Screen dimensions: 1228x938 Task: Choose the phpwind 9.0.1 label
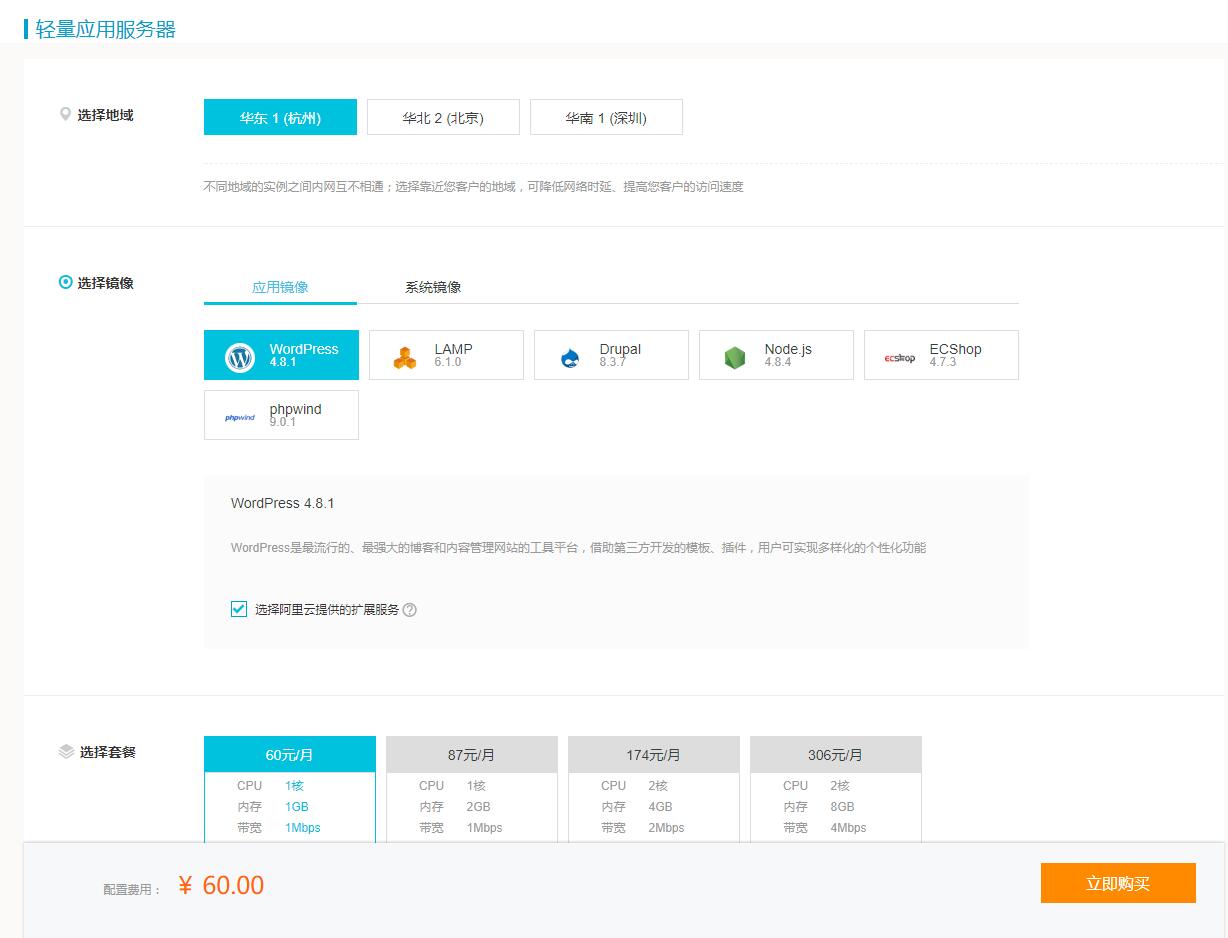(295, 415)
